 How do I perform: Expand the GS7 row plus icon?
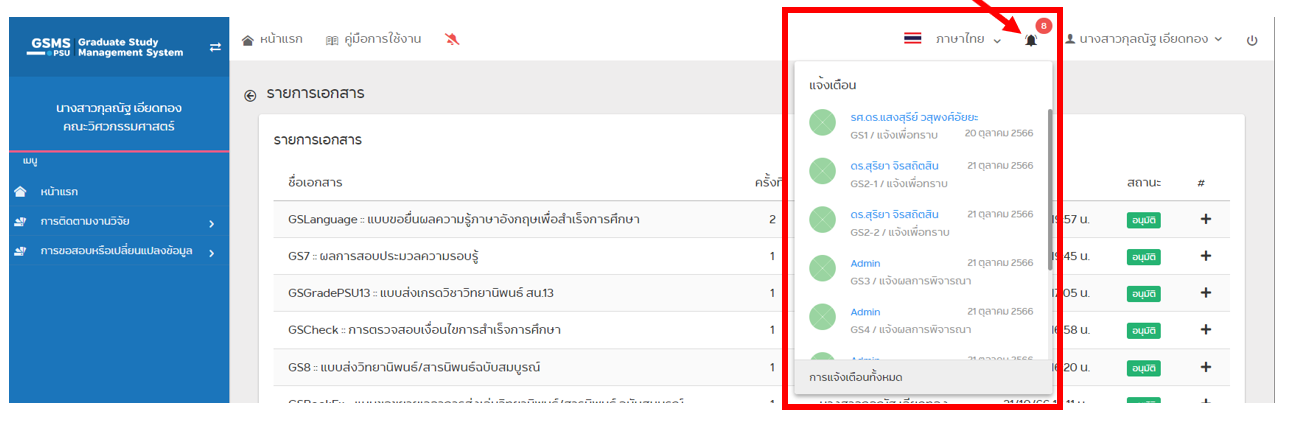tap(1205, 256)
